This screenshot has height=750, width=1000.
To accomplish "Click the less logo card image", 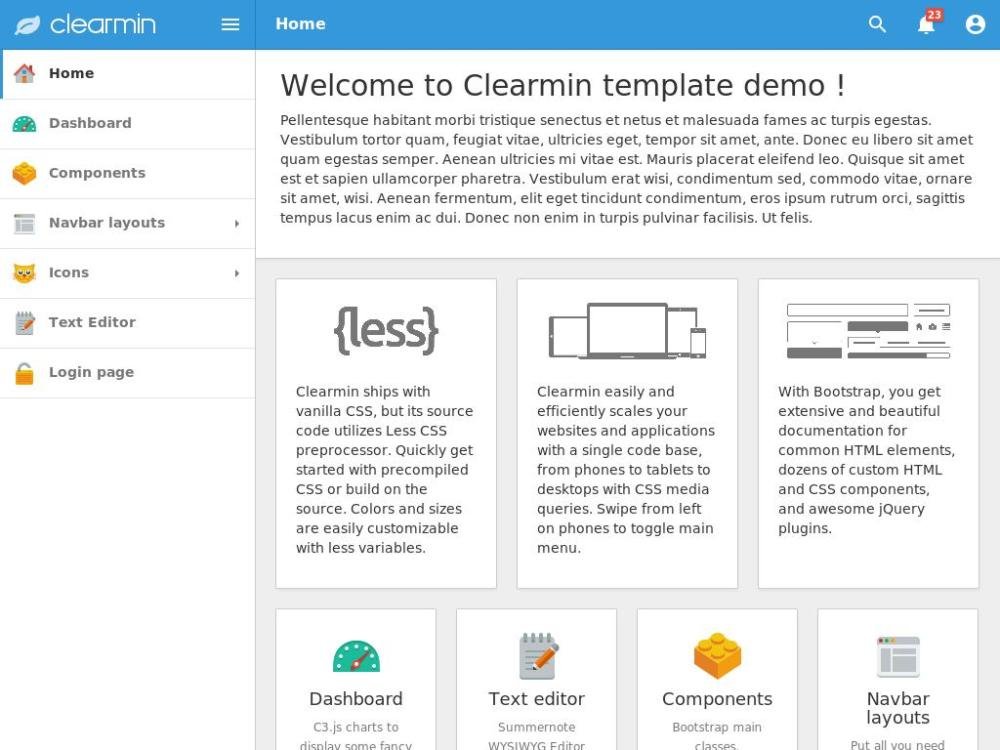I will pos(386,330).
